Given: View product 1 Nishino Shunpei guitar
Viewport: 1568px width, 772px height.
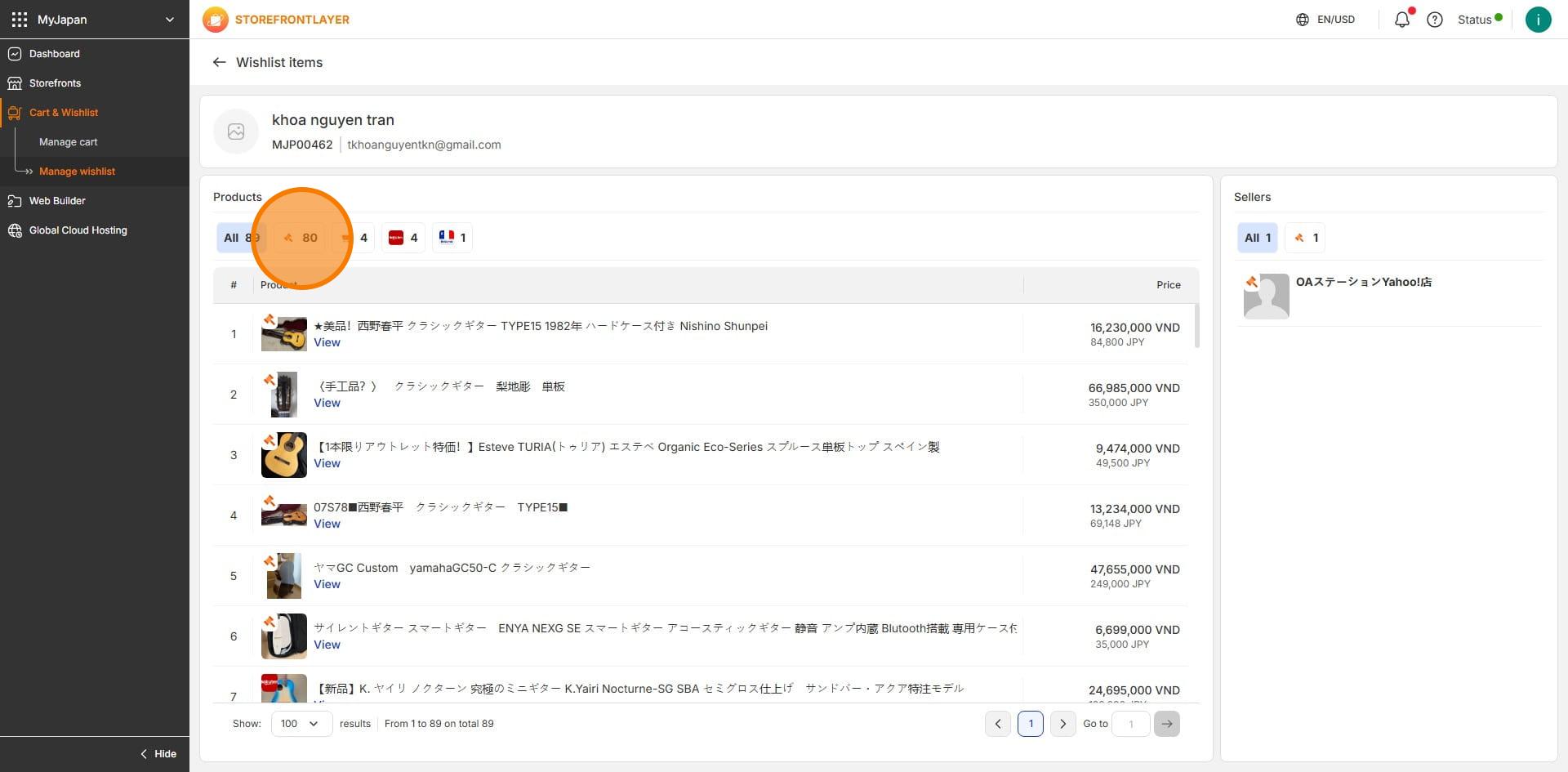Looking at the screenshot, I should click(x=327, y=342).
